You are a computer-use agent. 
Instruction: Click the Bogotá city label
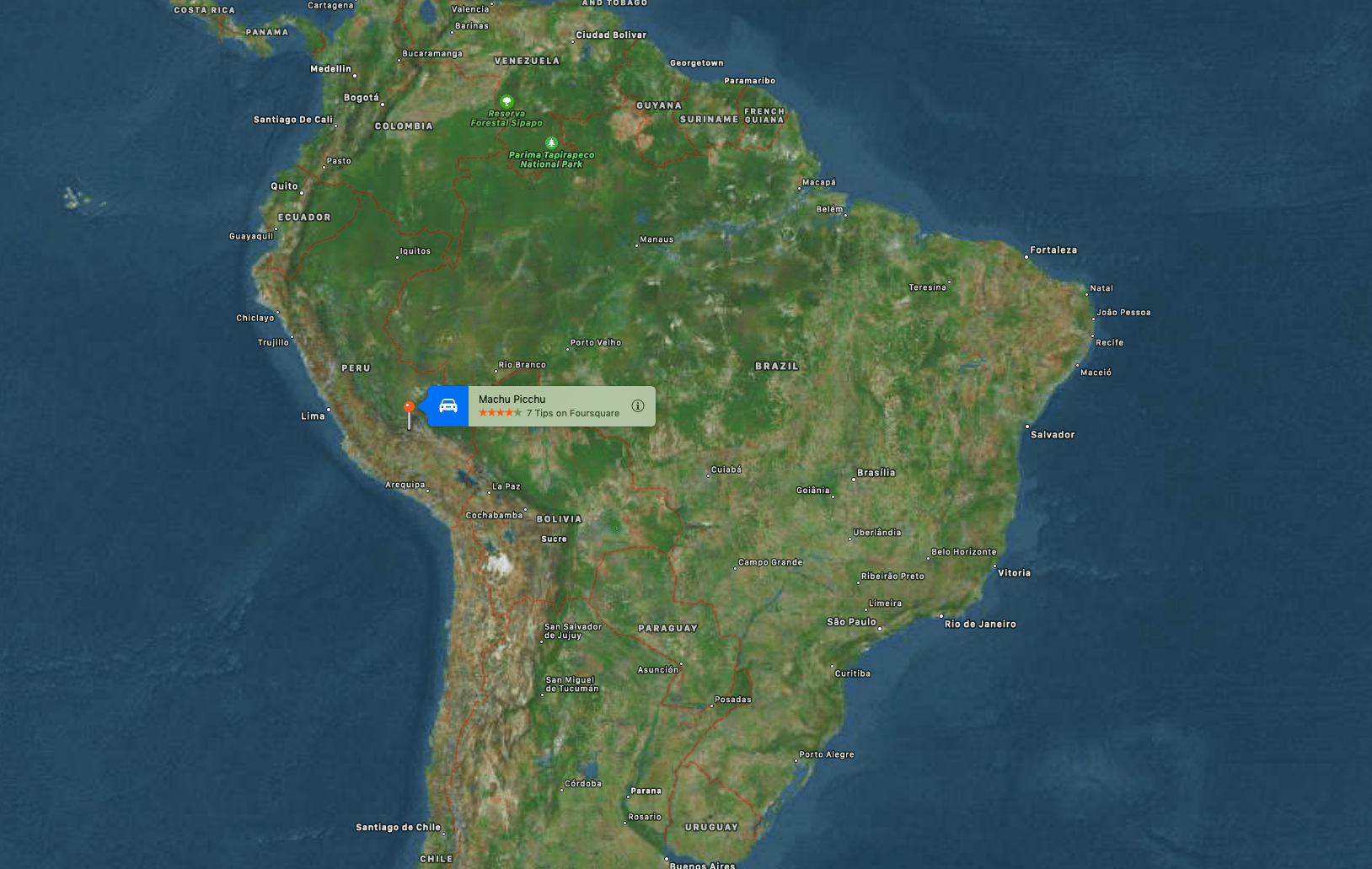tap(362, 98)
